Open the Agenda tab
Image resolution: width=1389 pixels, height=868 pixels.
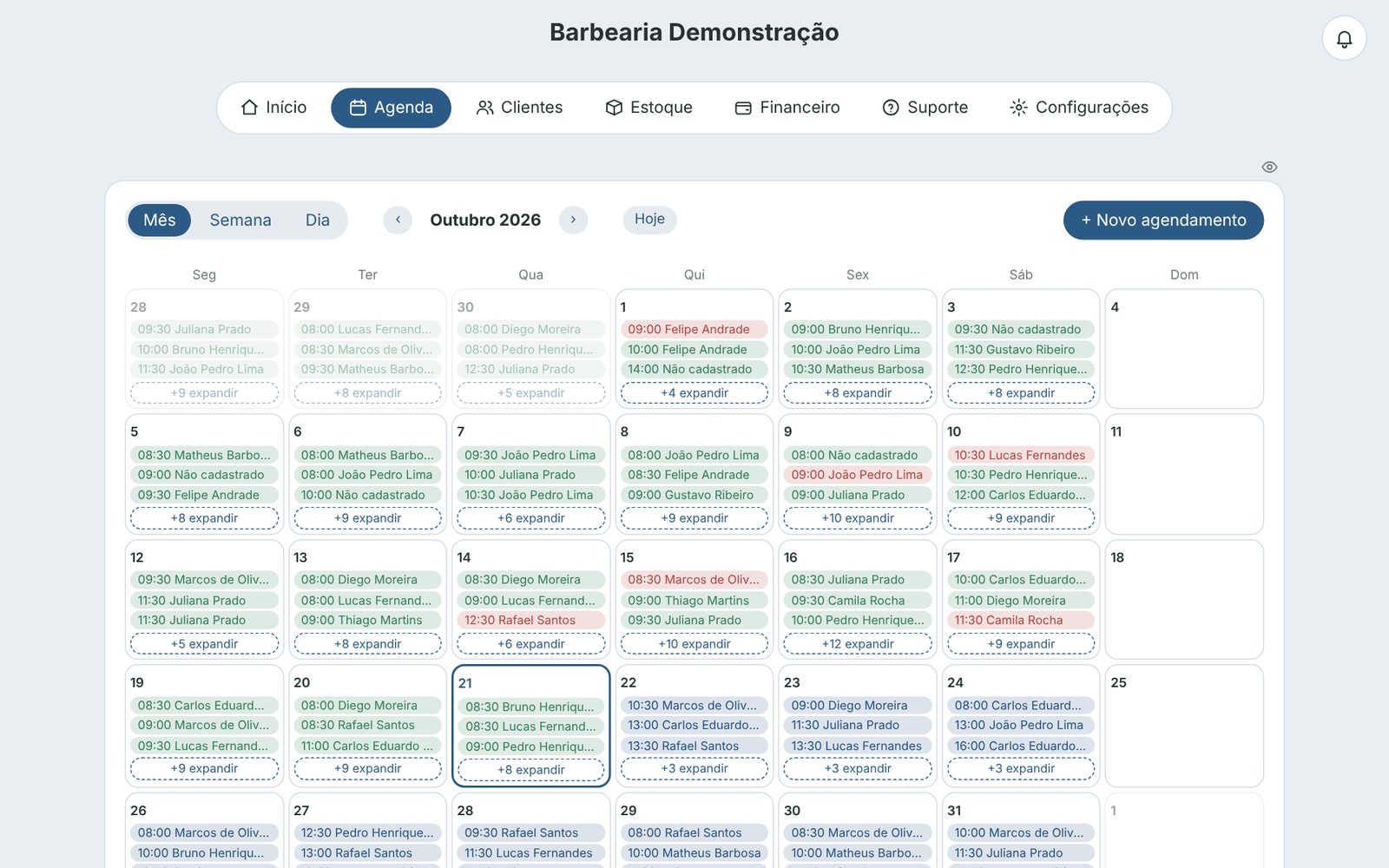[x=391, y=108]
